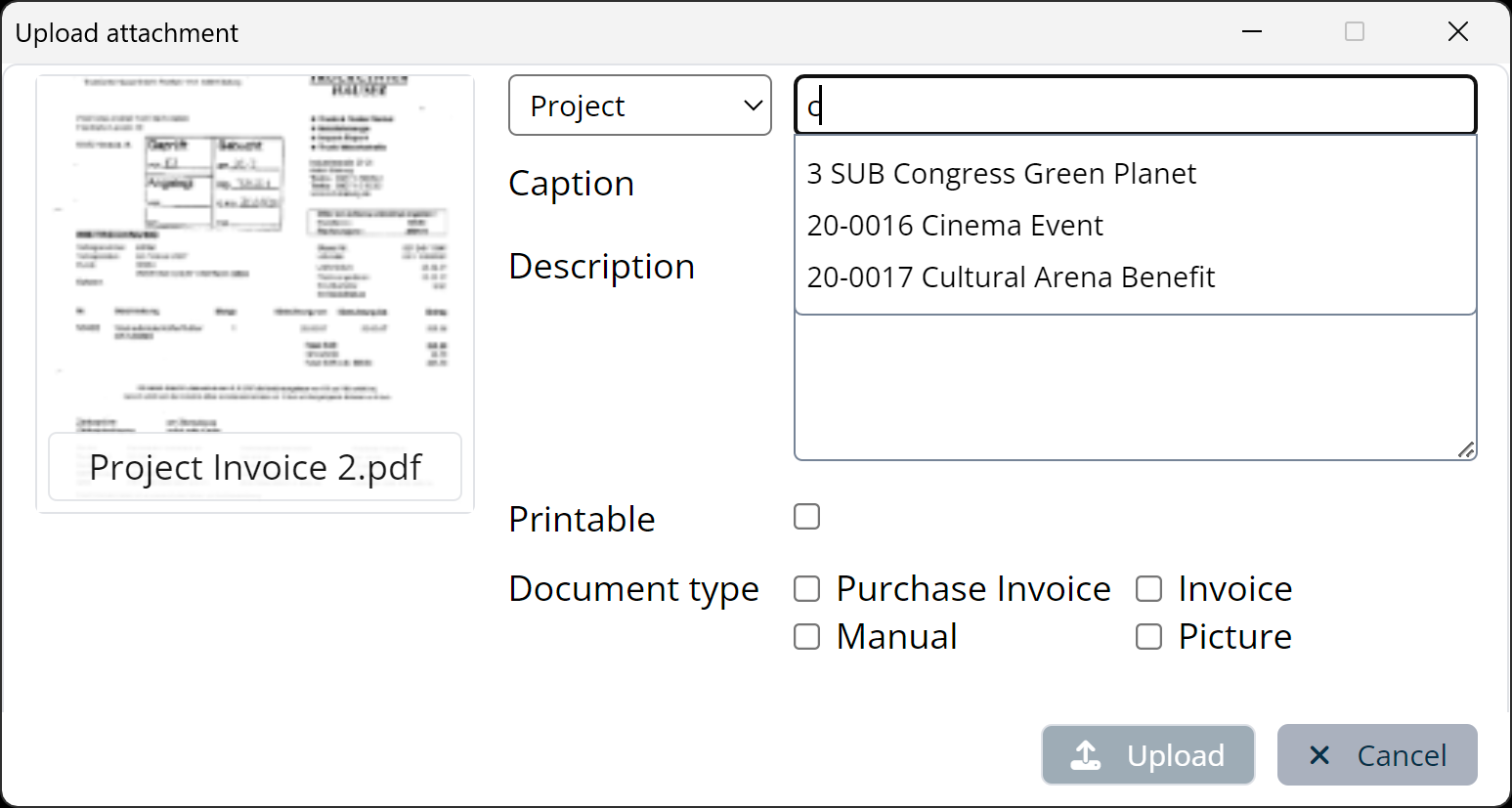This screenshot has width=1512, height=808.
Task: Grab the description box resize handle
Action: click(x=1466, y=449)
